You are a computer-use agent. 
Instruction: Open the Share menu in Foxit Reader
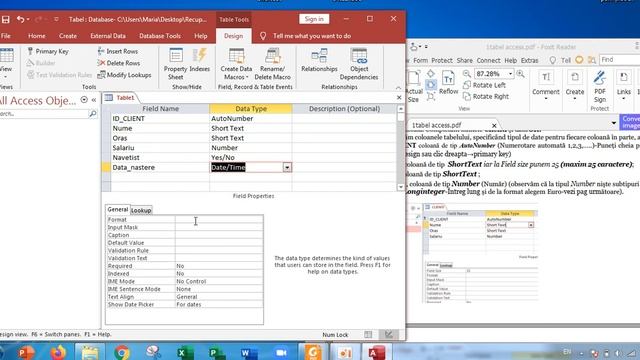click(x=464, y=60)
